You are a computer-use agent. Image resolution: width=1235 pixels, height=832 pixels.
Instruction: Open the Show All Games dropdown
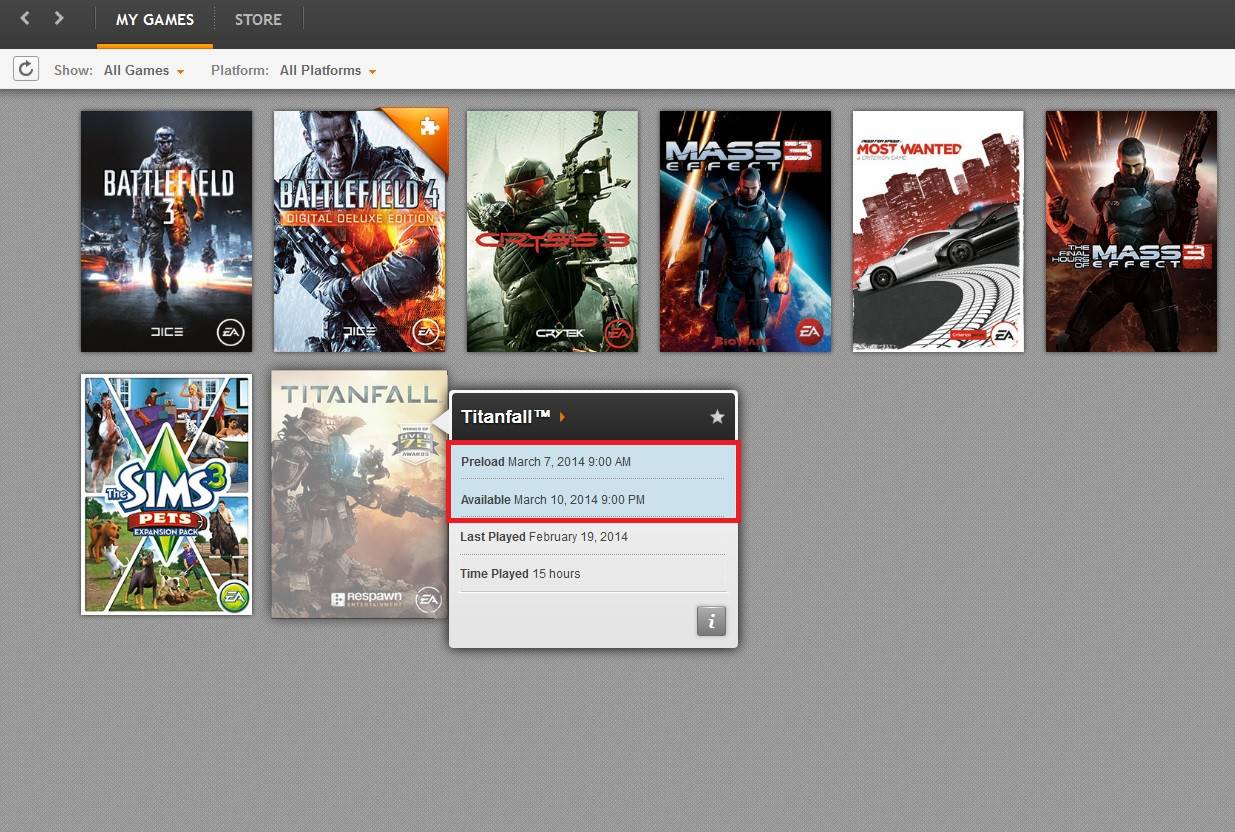pos(144,71)
